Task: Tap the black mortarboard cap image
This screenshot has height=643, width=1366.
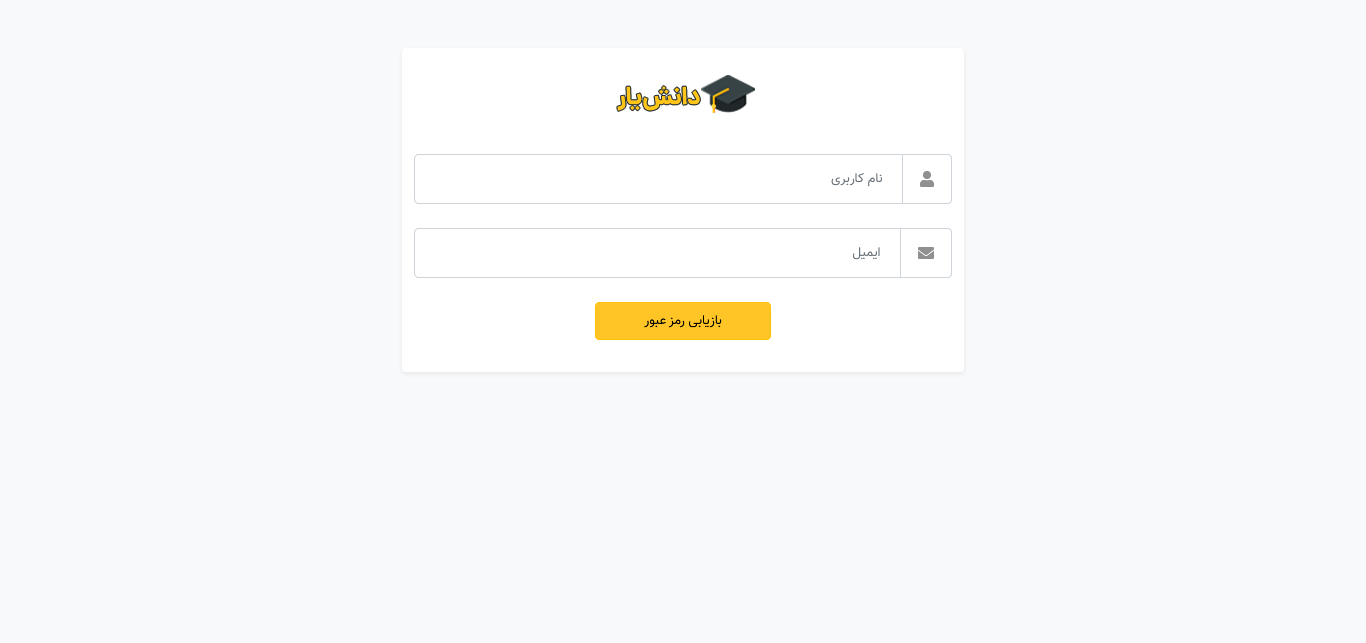Action: 728,94
